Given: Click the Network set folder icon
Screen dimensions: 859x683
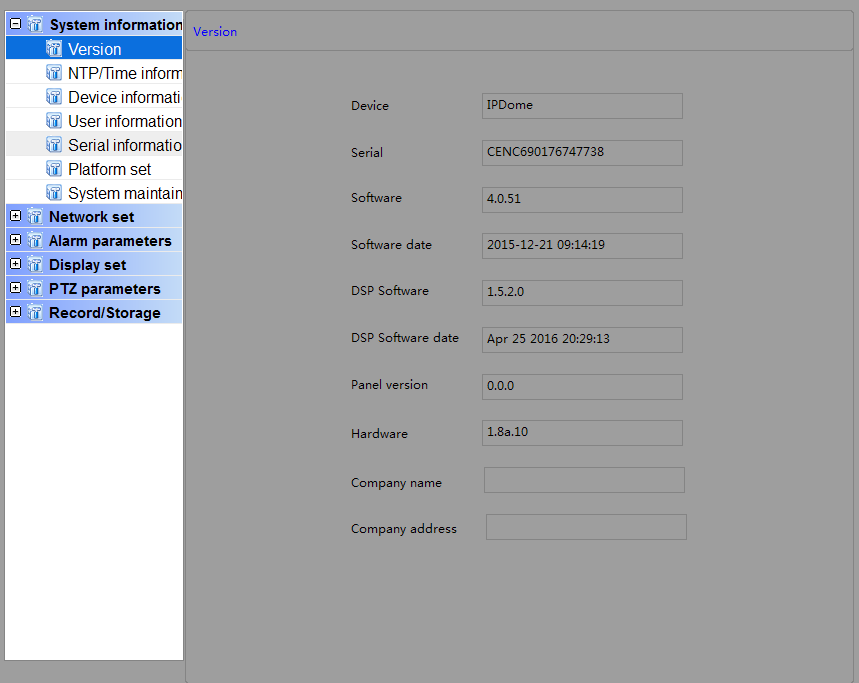Looking at the screenshot, I should pyautogui.click(x=35, y=217).
